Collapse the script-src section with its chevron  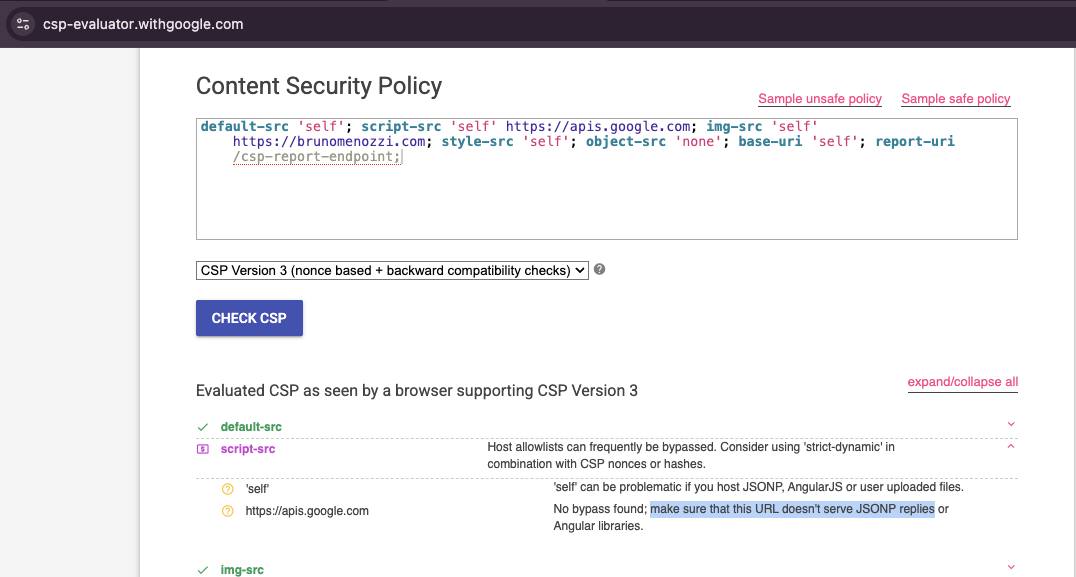(x=1011, y=447)
